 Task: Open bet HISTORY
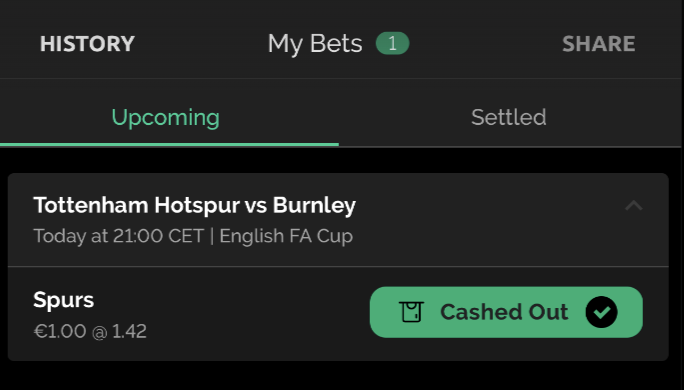click(x=87, y=44)
